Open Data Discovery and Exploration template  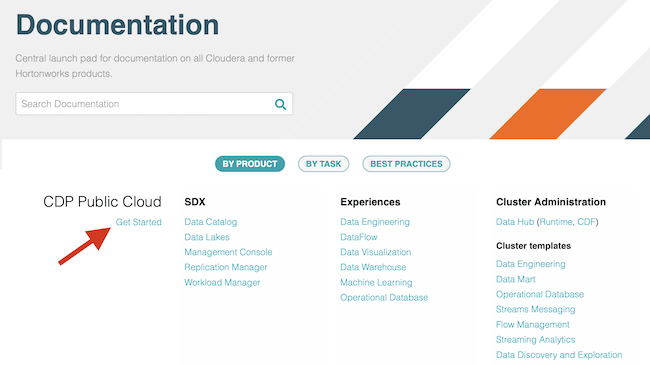pos(559,355)
